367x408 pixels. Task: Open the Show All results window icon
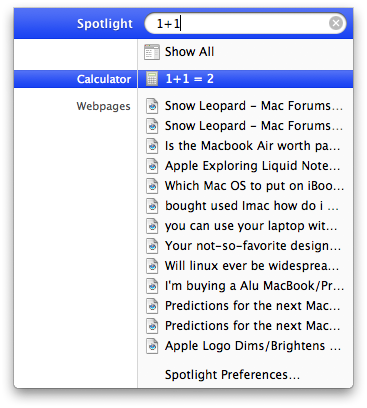point(152,52)
